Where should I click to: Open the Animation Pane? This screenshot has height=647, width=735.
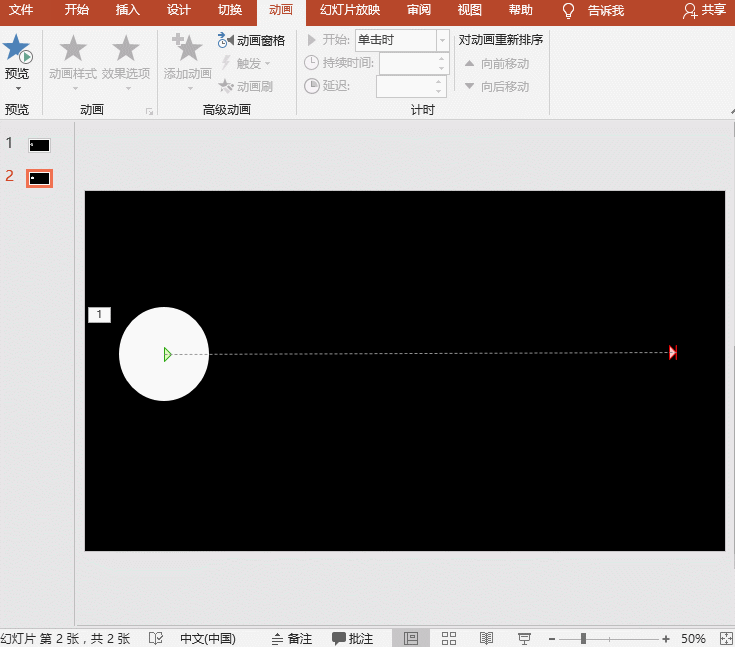point(251,41)
